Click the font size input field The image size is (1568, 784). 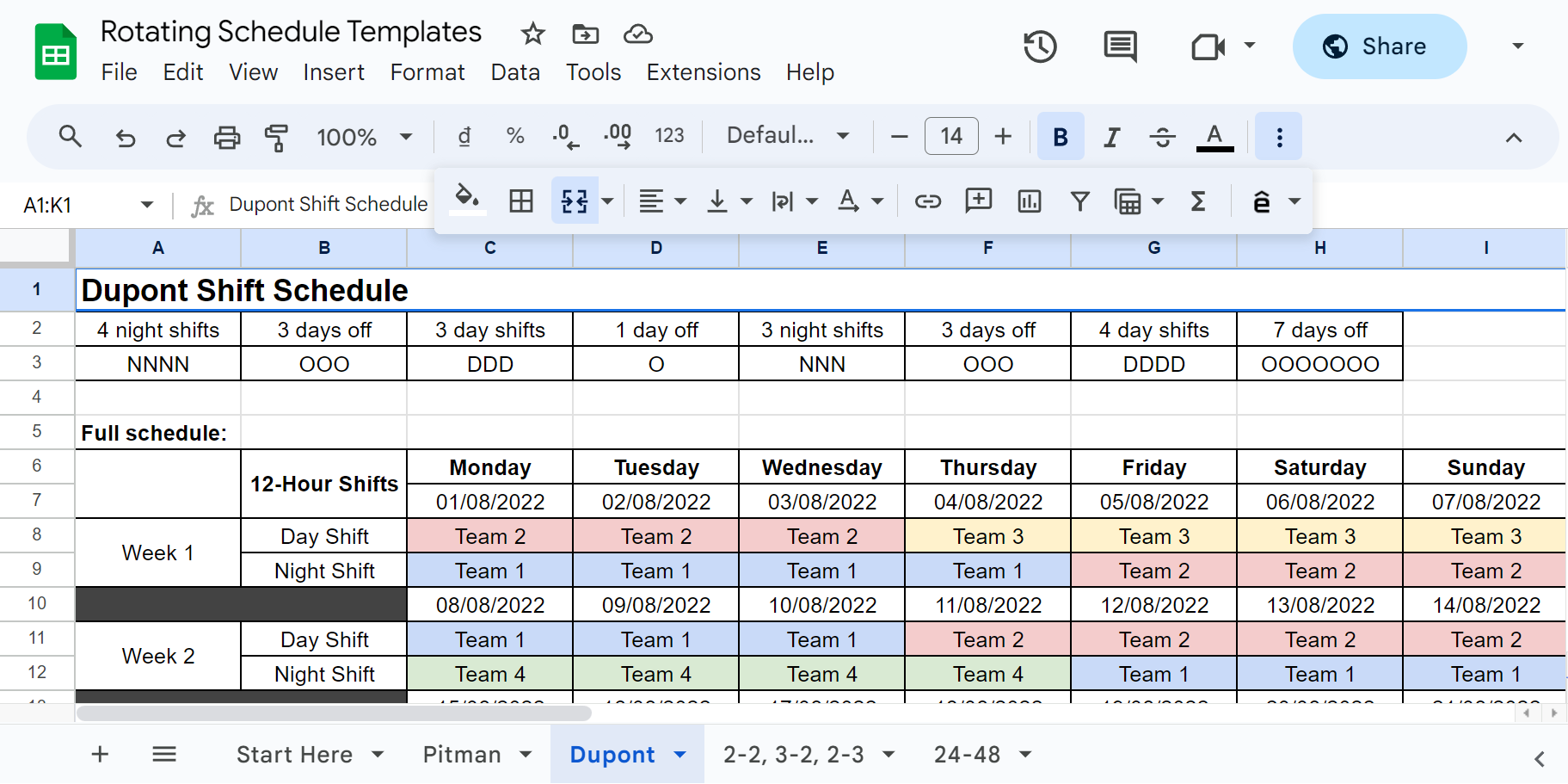(x=951, y=136)
